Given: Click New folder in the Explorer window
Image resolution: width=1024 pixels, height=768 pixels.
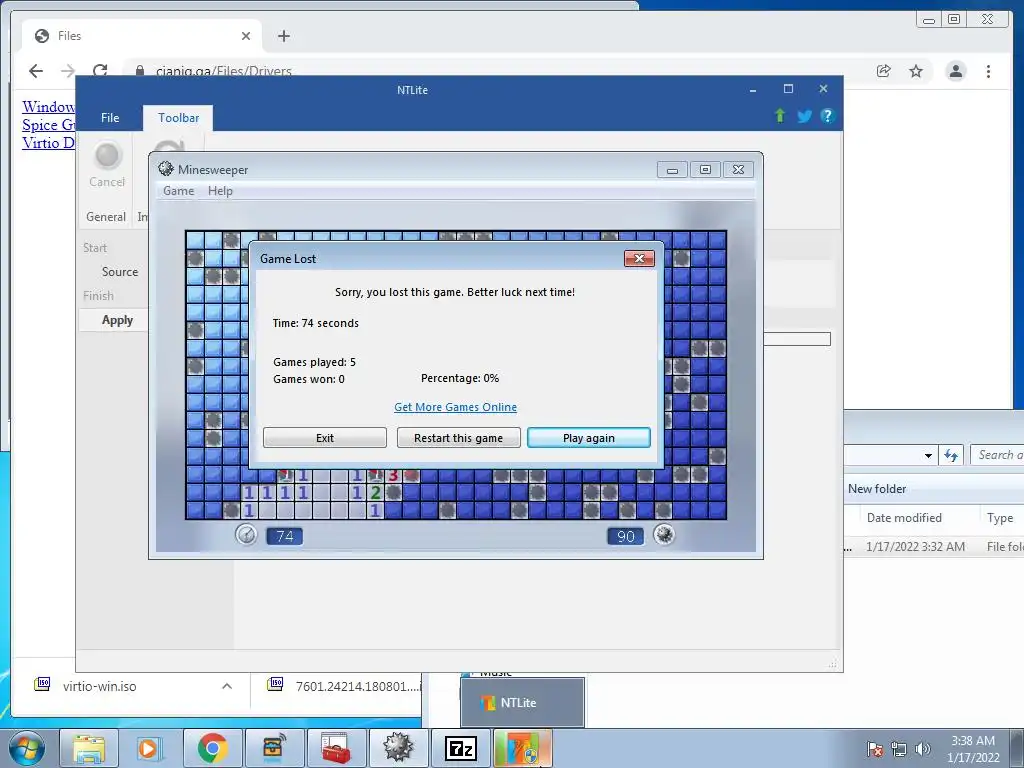Looking at the screenshot, I should (876, 488).
